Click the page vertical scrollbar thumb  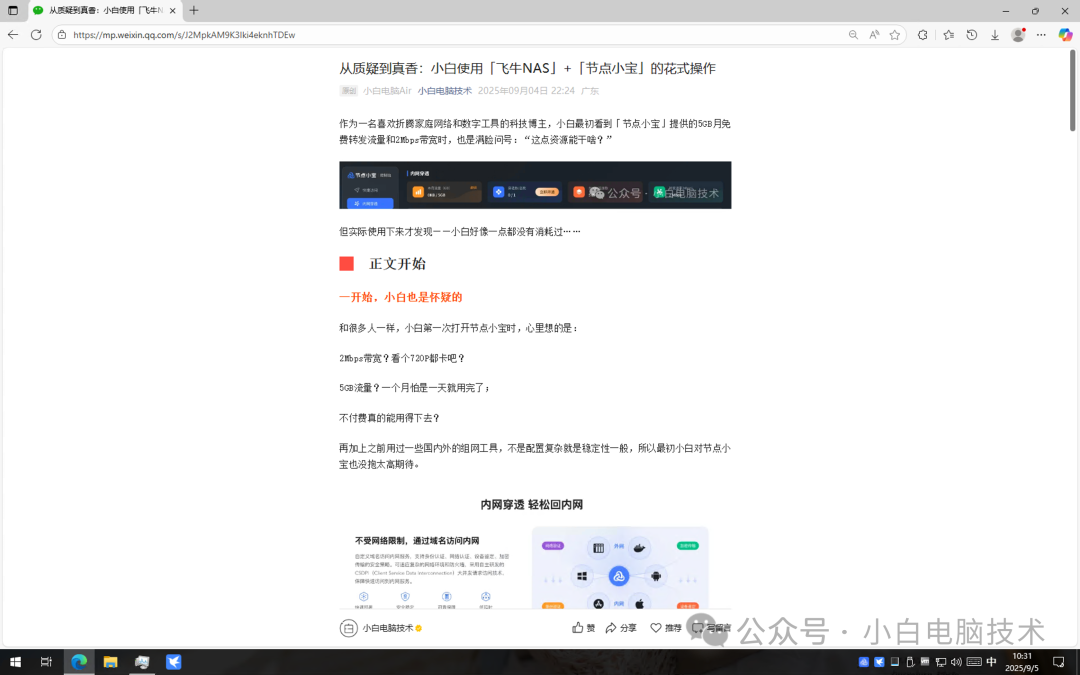(x=1072, y=90)
